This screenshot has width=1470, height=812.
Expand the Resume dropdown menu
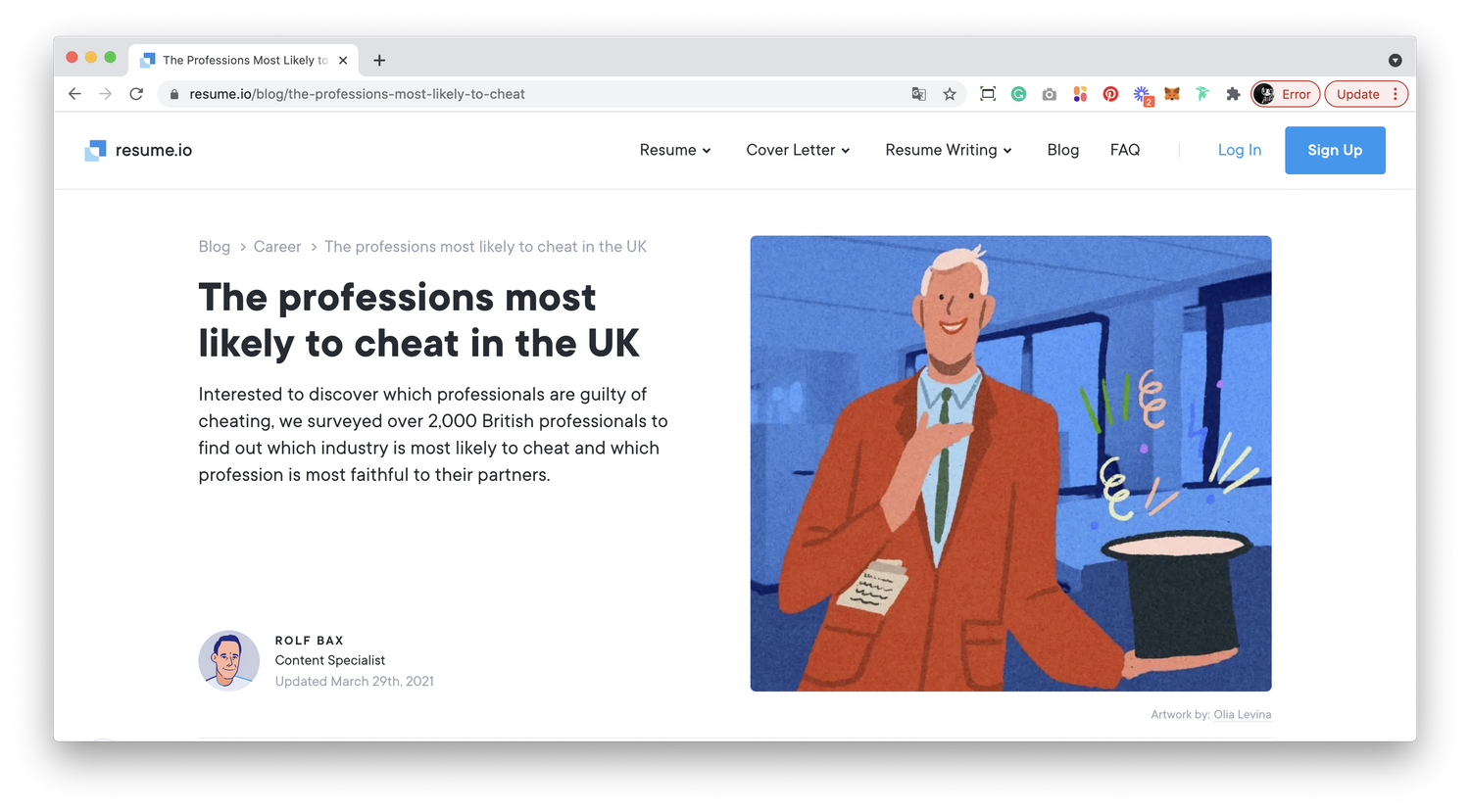[x=675, y=150]
